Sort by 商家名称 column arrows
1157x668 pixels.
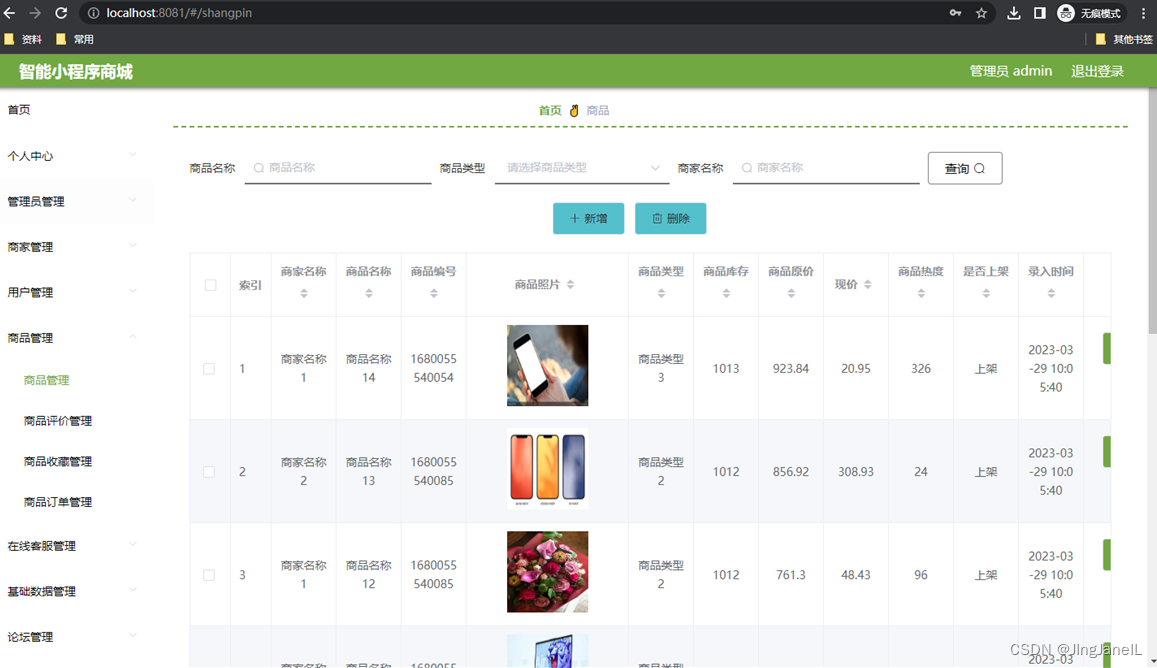click(x=304, y=293)
